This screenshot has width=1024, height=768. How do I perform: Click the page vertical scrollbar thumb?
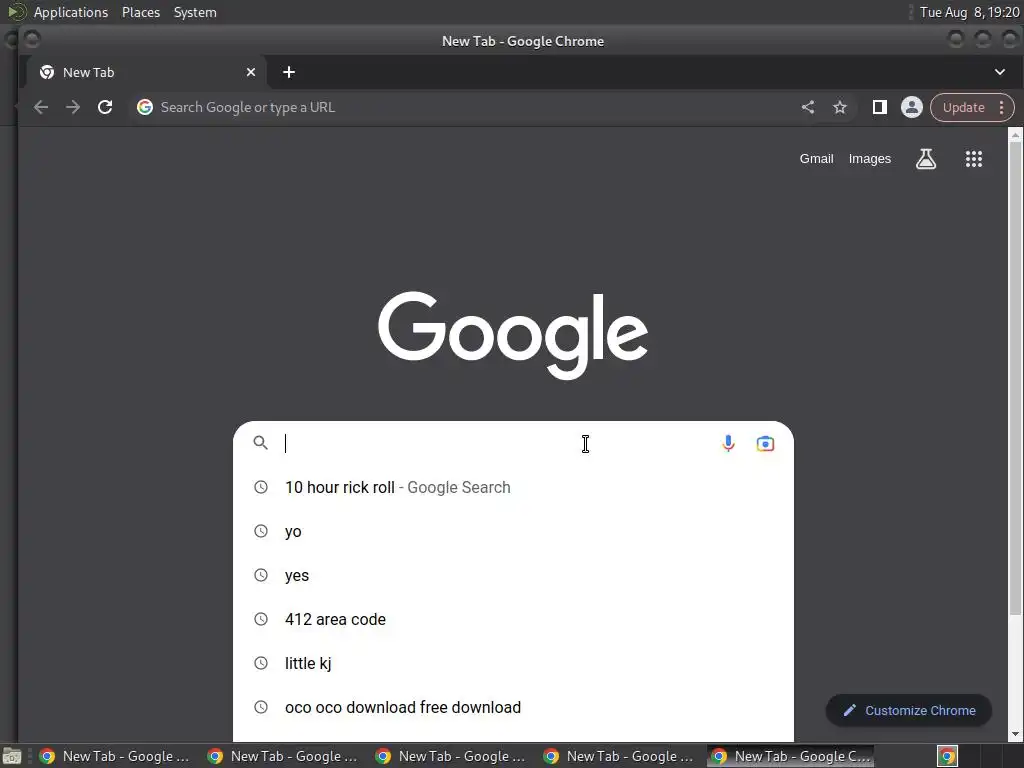pos(1015,379)
